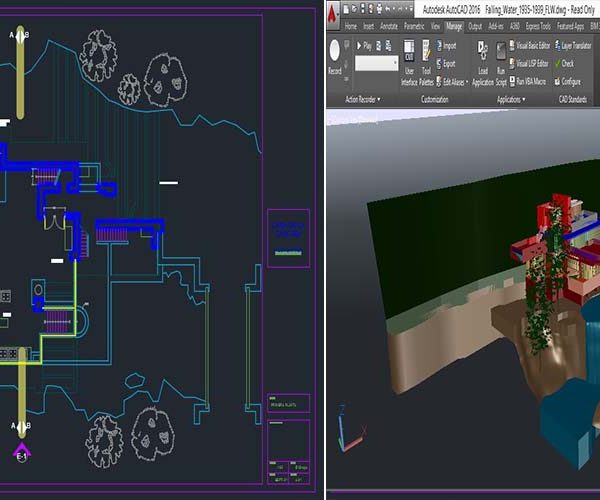Viewport: 600px width, 500px height.
Task: Expand the Action Recorder panel
Action: coord(365,100)
